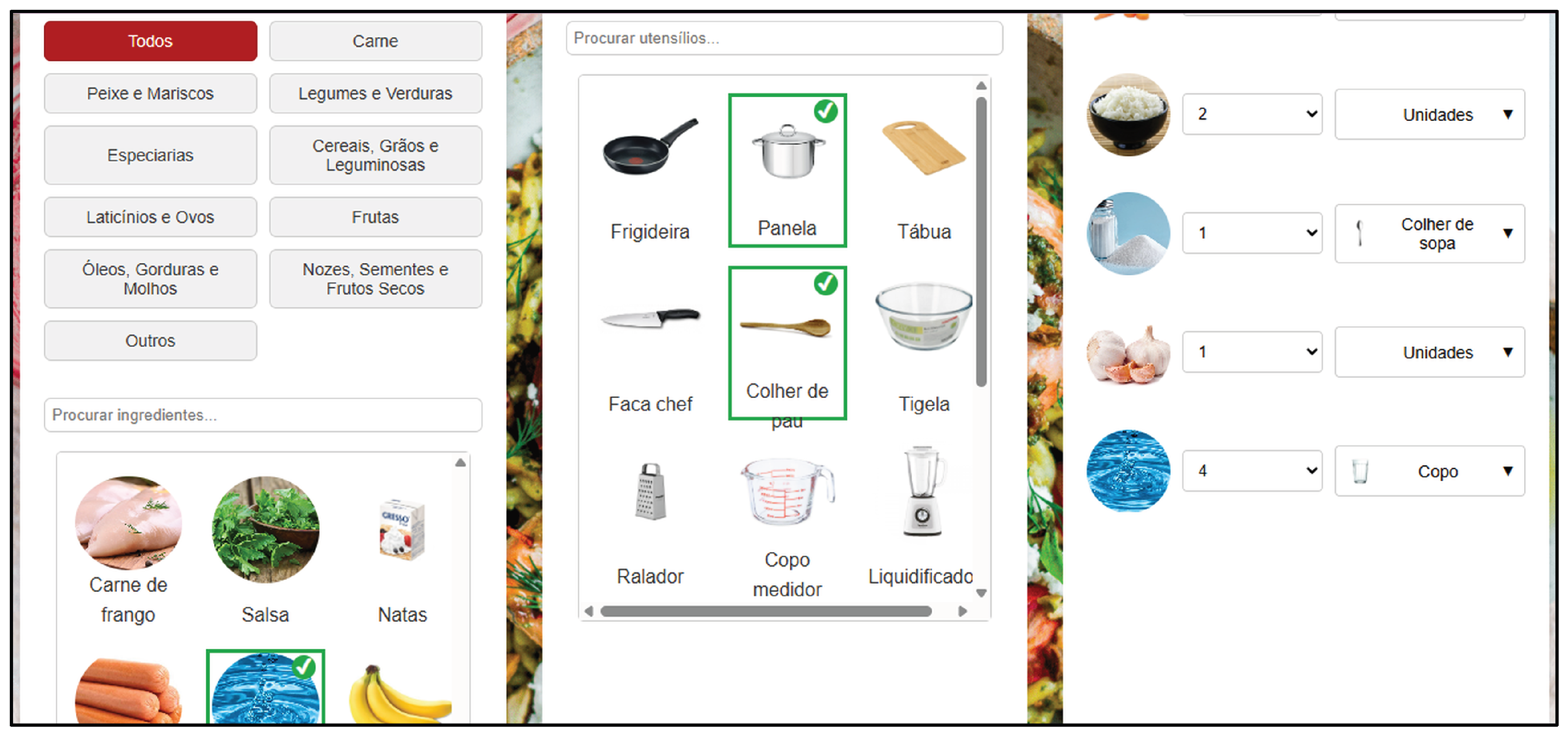
Task: Click the Todos category button
Action: tap(150, 41)
